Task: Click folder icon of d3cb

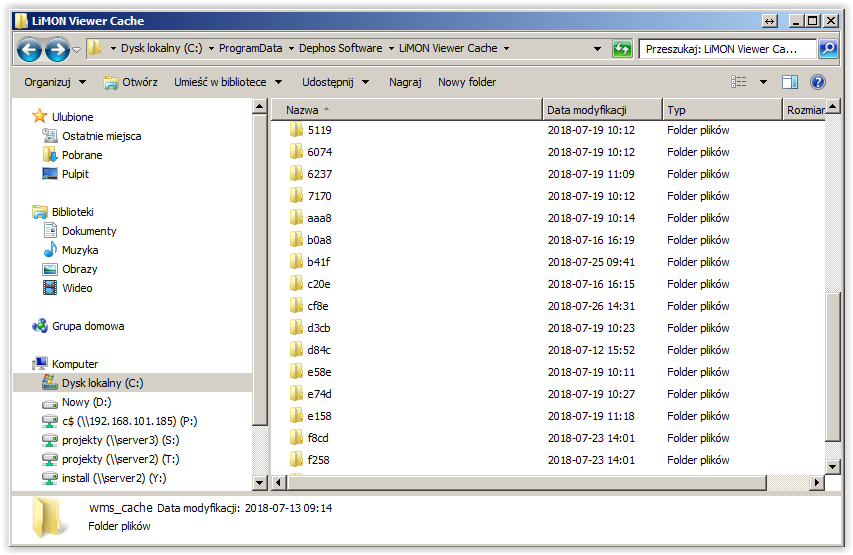Action: [296, 328]
